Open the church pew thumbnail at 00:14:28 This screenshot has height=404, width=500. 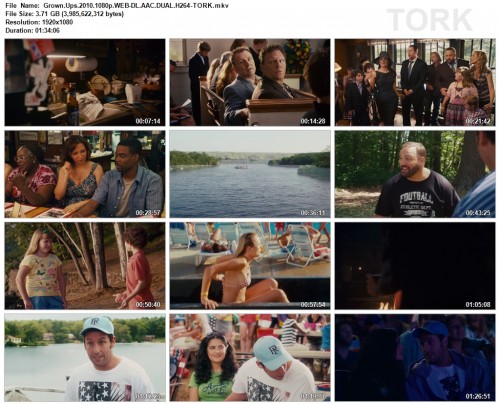pos(250,82)
